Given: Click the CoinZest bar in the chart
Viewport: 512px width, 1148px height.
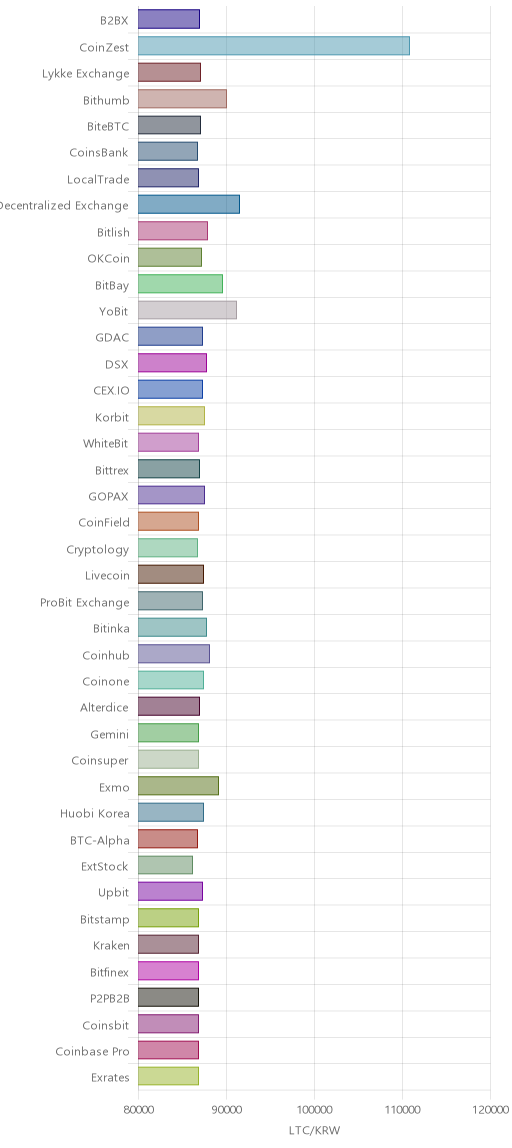Looking at the screenshot, I should (x=274, y=46).
